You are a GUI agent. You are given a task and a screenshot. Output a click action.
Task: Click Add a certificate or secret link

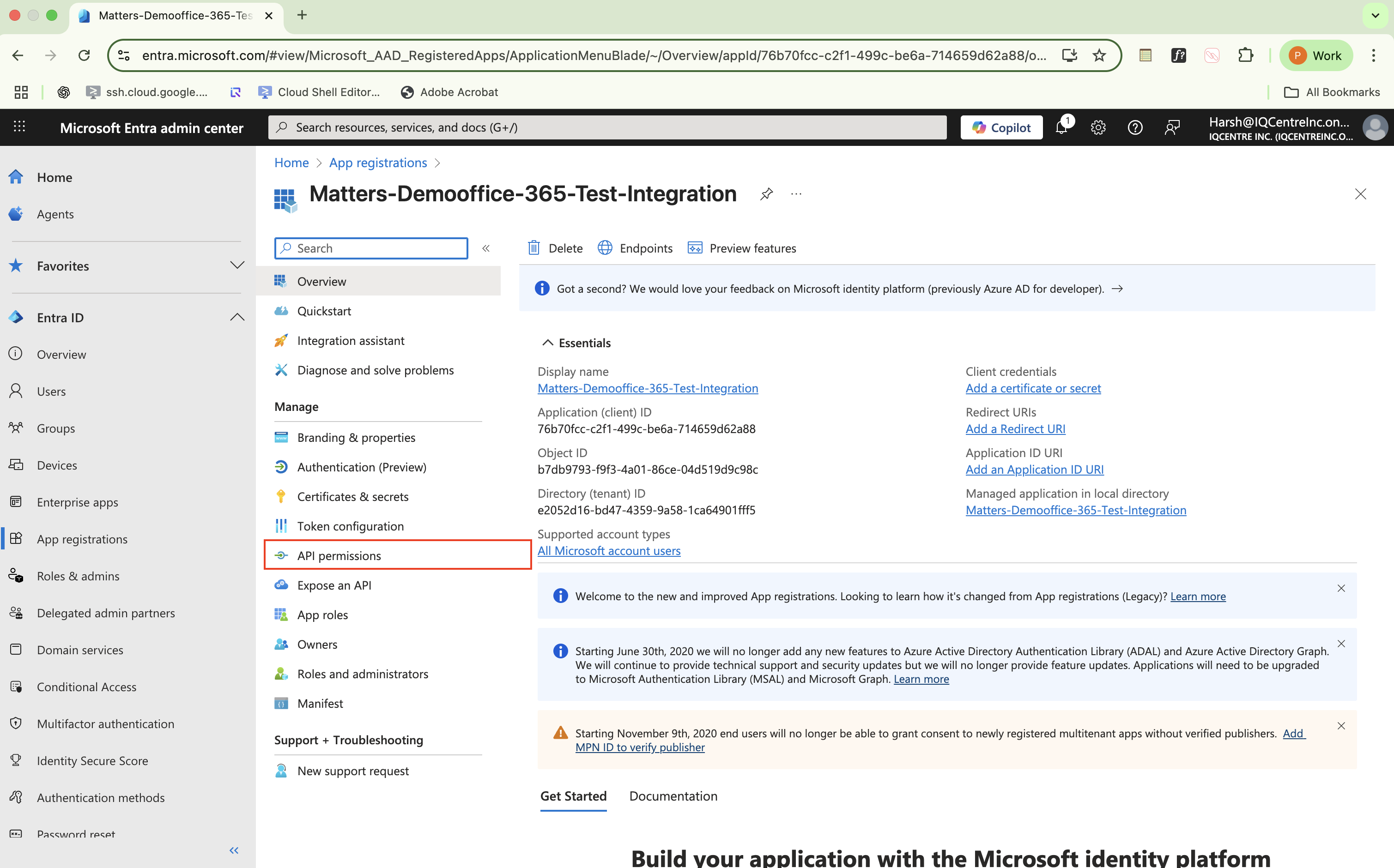[1033, 388]
